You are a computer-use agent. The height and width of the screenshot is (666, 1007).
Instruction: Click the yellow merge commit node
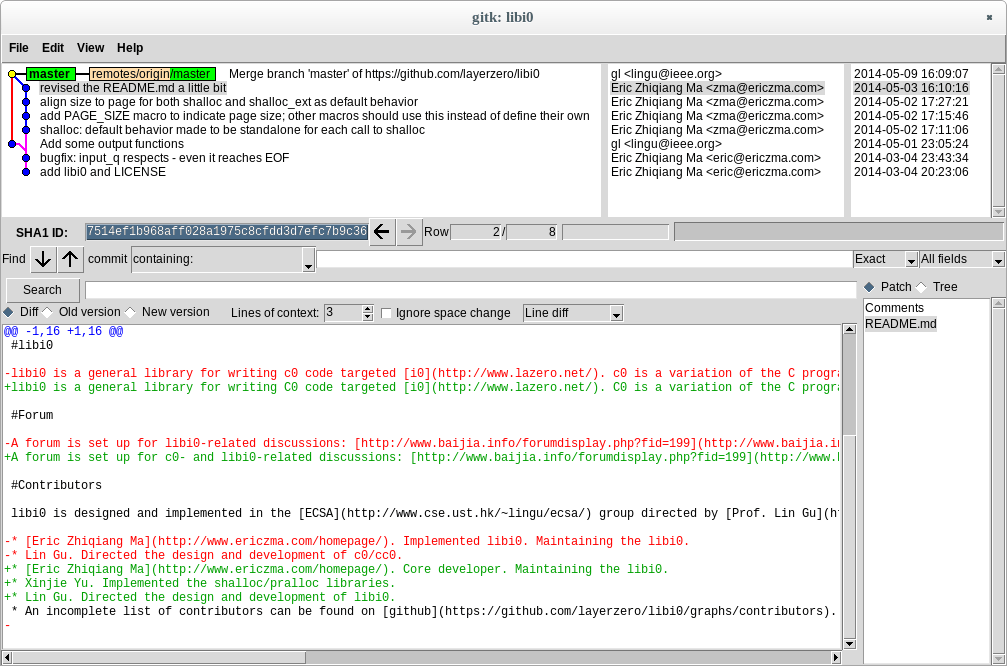[x=12, y=74]
